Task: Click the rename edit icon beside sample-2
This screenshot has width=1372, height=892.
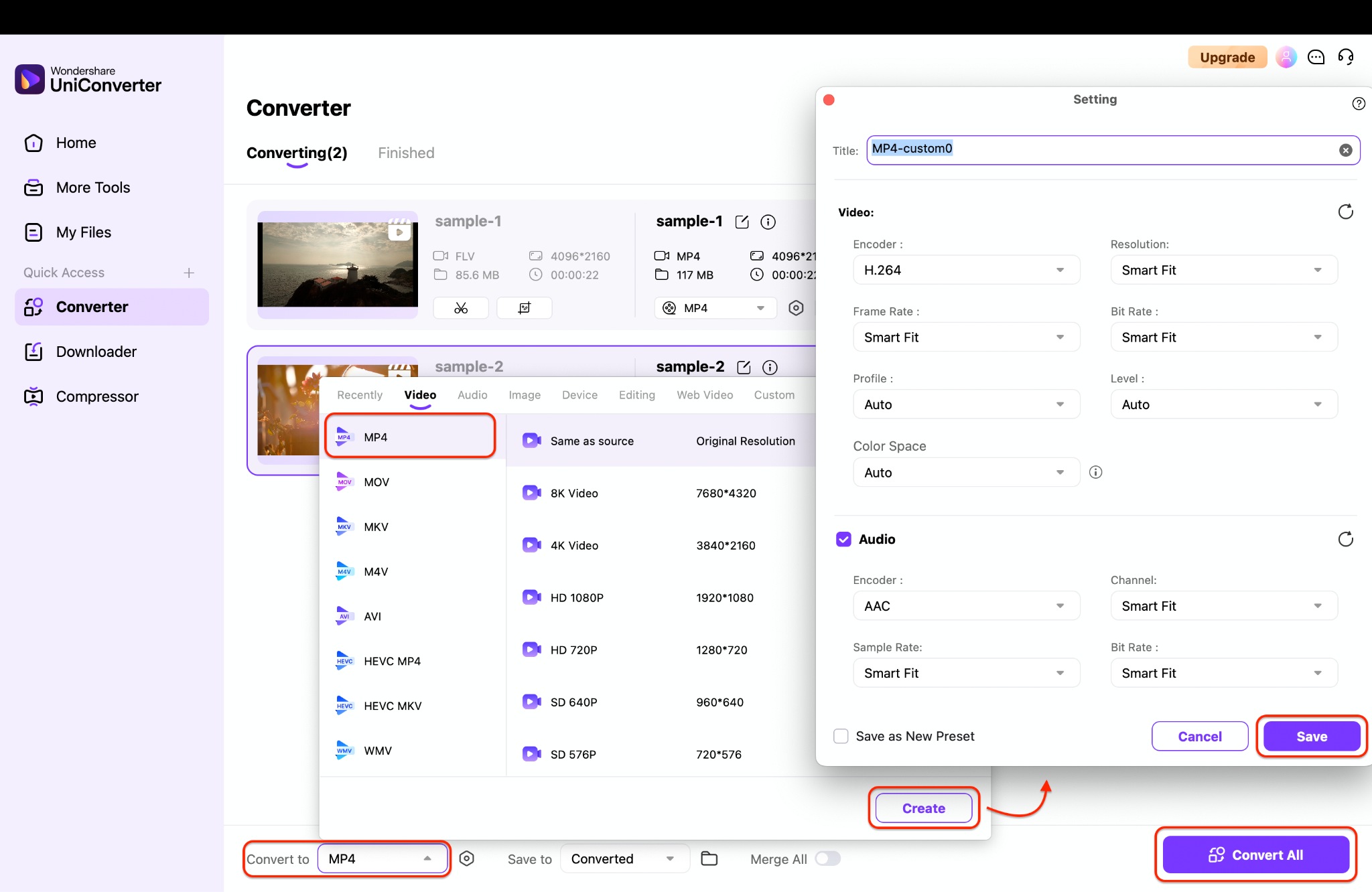Action: click(x=744, y=368)
